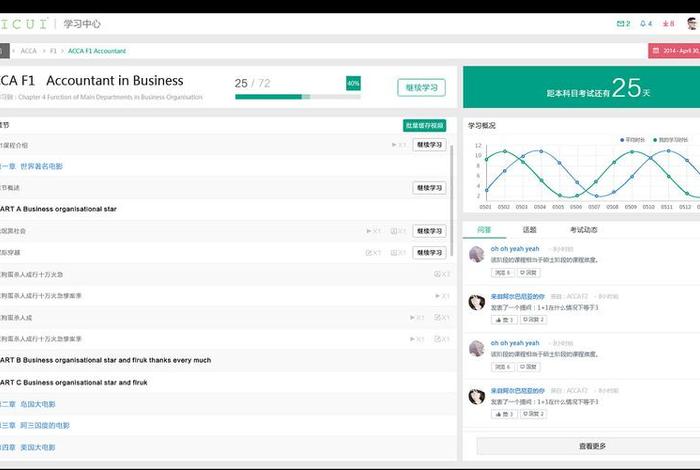Image resolution: width=700 pixels, height=470 pixels.
Task: Click avatar of topmost oh oh yeah yeah post
Action: [x=477, y=254]
